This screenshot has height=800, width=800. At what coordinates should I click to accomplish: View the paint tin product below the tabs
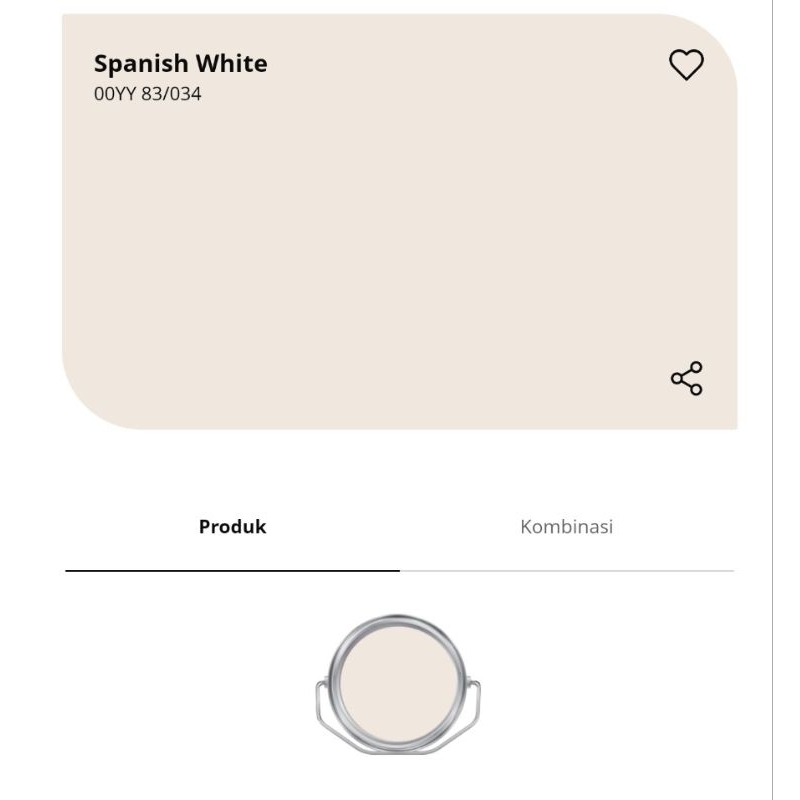398,684
